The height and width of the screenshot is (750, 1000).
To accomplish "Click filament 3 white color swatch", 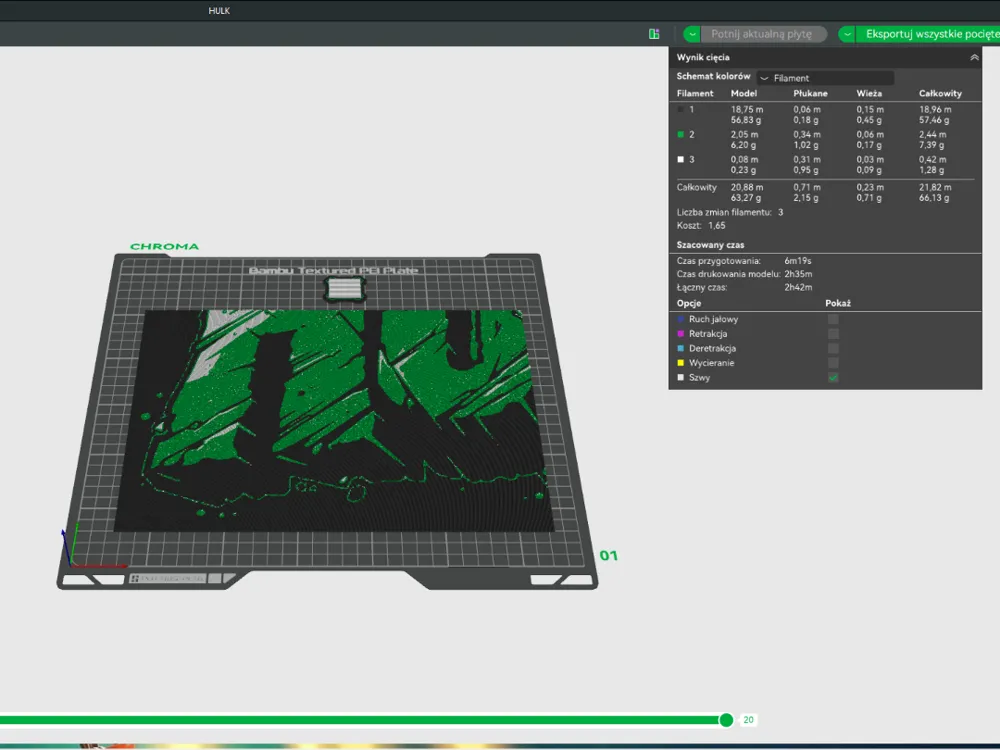I will [680, 159].
